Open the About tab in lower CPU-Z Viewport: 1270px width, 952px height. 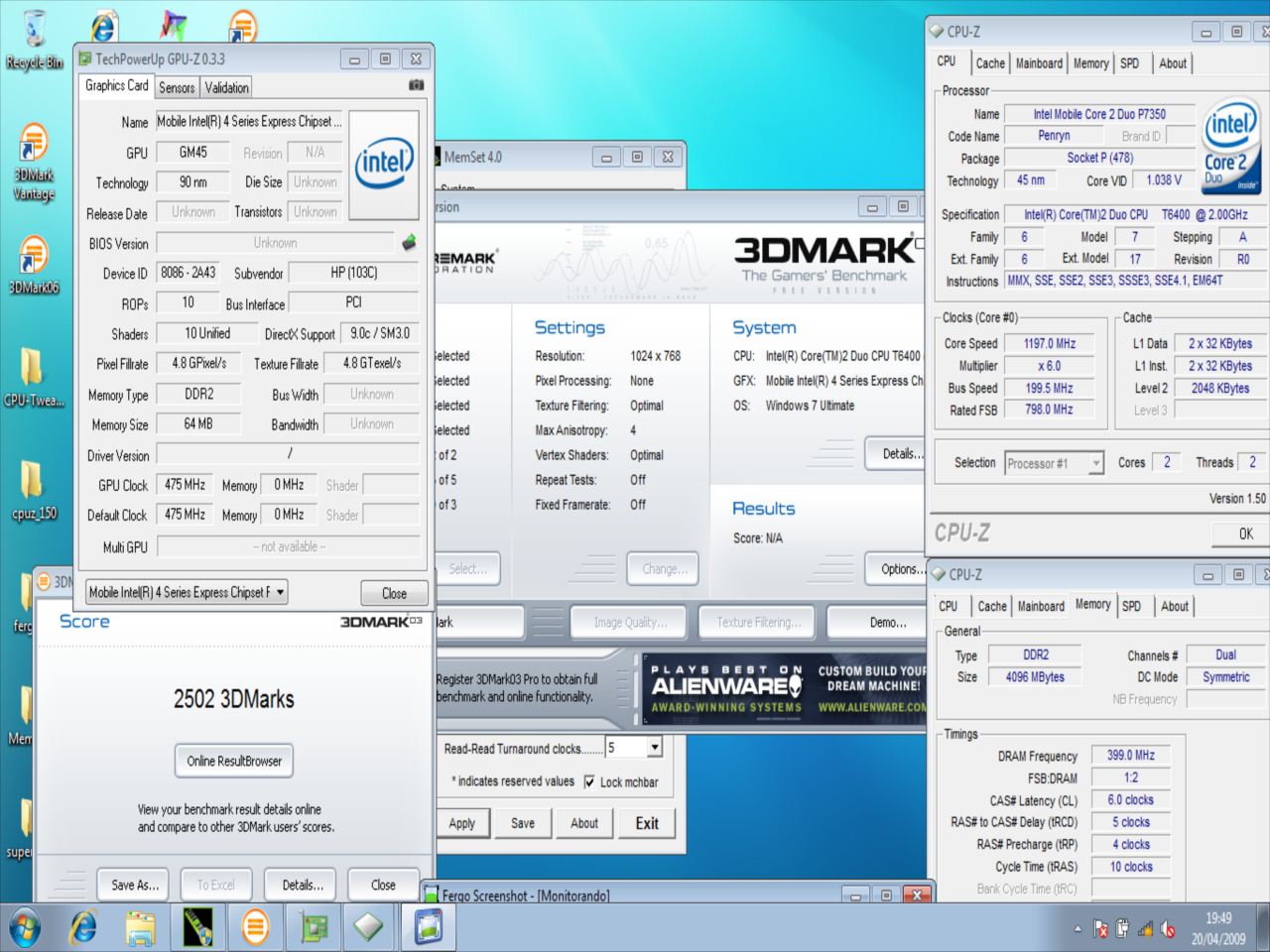(x=1175, y=606)
